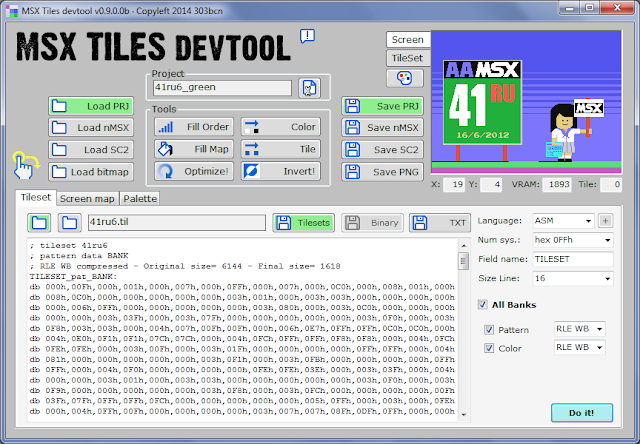Open the Color compression RLE WB dropdown
Screen dimensions: 640x444
580,347
